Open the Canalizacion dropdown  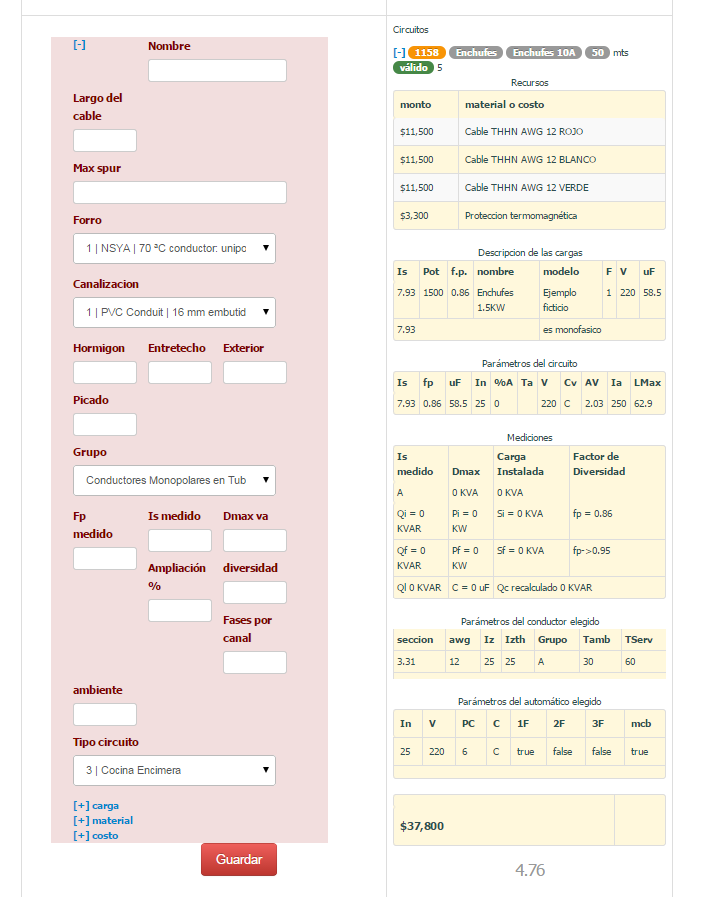coord(174,312)
